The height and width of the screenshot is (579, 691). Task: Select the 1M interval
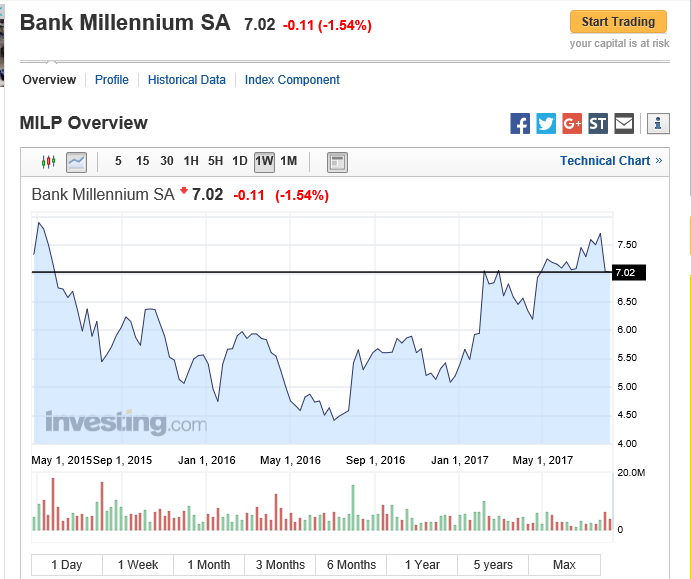pyautogui.click(x=289, y=161)
